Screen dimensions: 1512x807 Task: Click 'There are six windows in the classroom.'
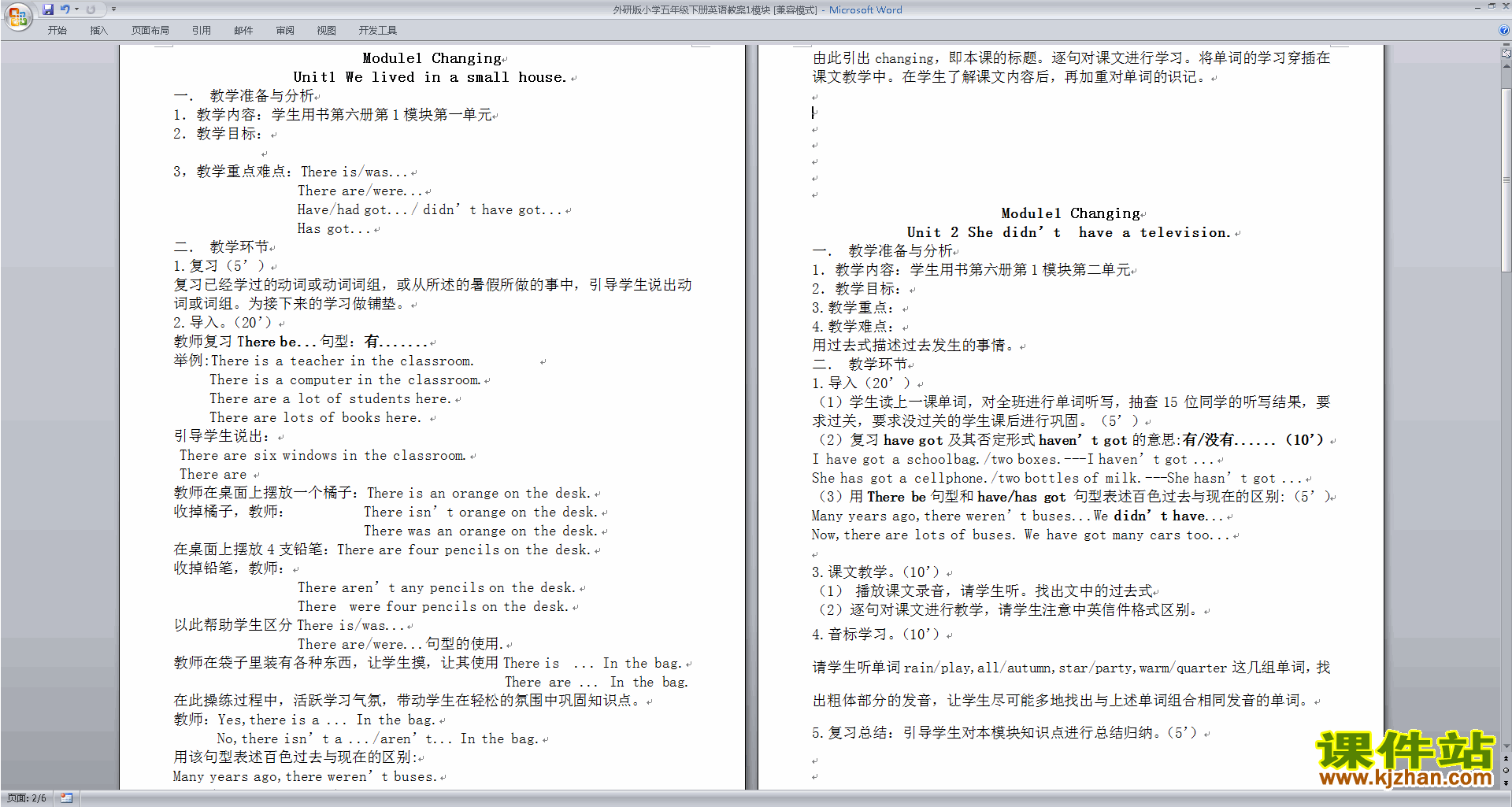click(x=322, y=455)
